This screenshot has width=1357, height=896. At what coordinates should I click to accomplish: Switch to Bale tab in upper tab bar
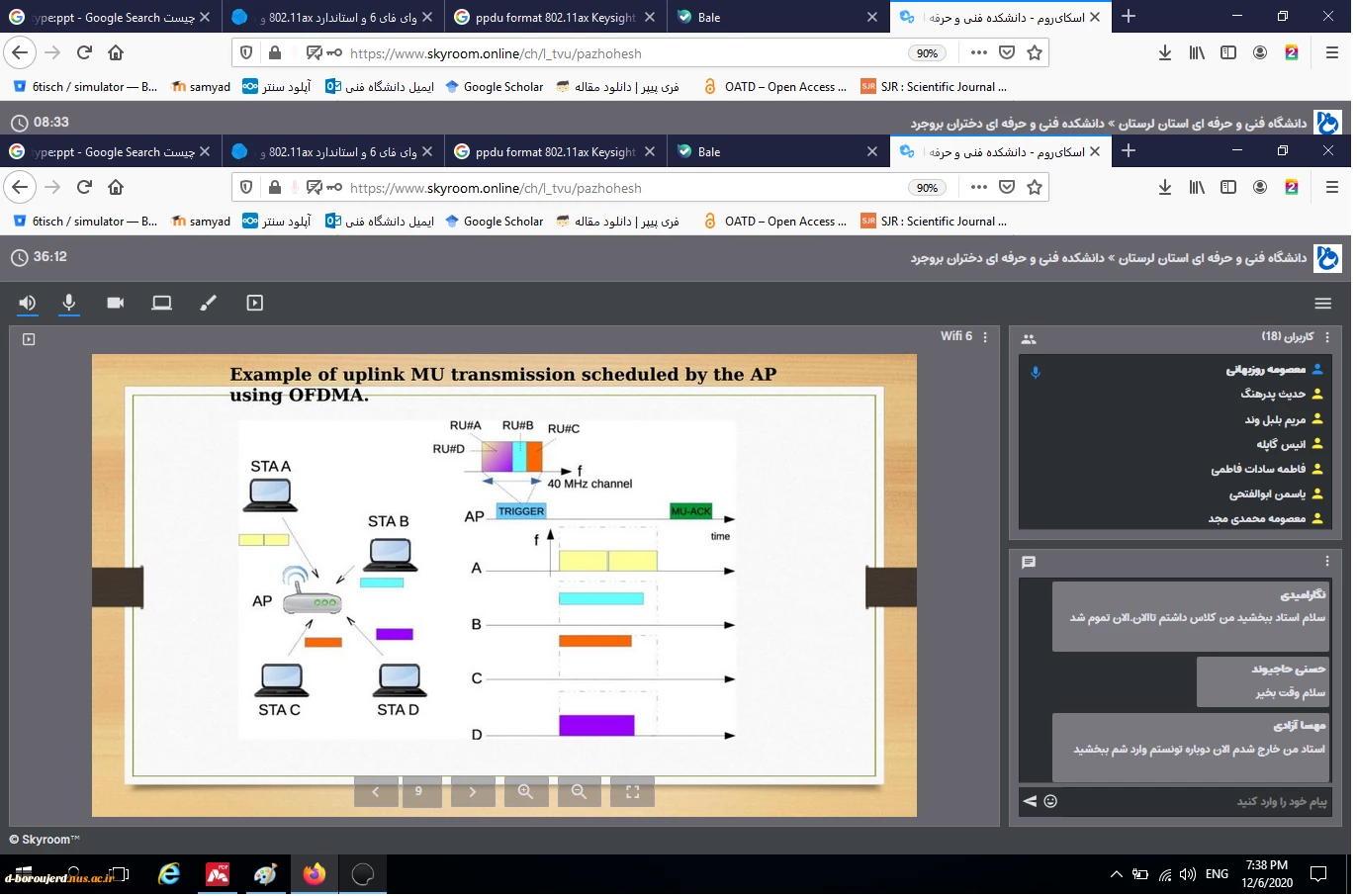click(x=778, y=18)
